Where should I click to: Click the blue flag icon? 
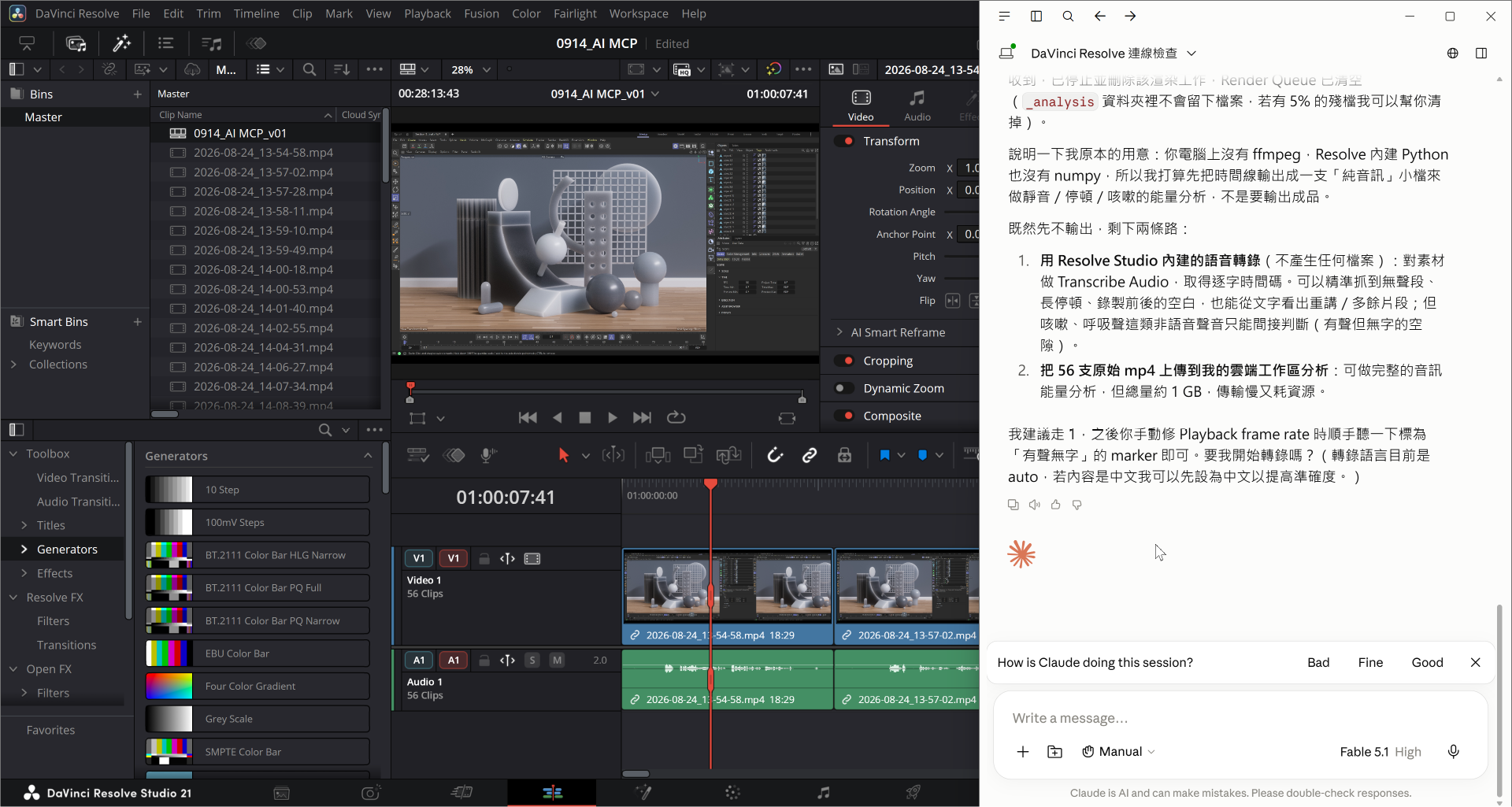(x=884, y=455)
